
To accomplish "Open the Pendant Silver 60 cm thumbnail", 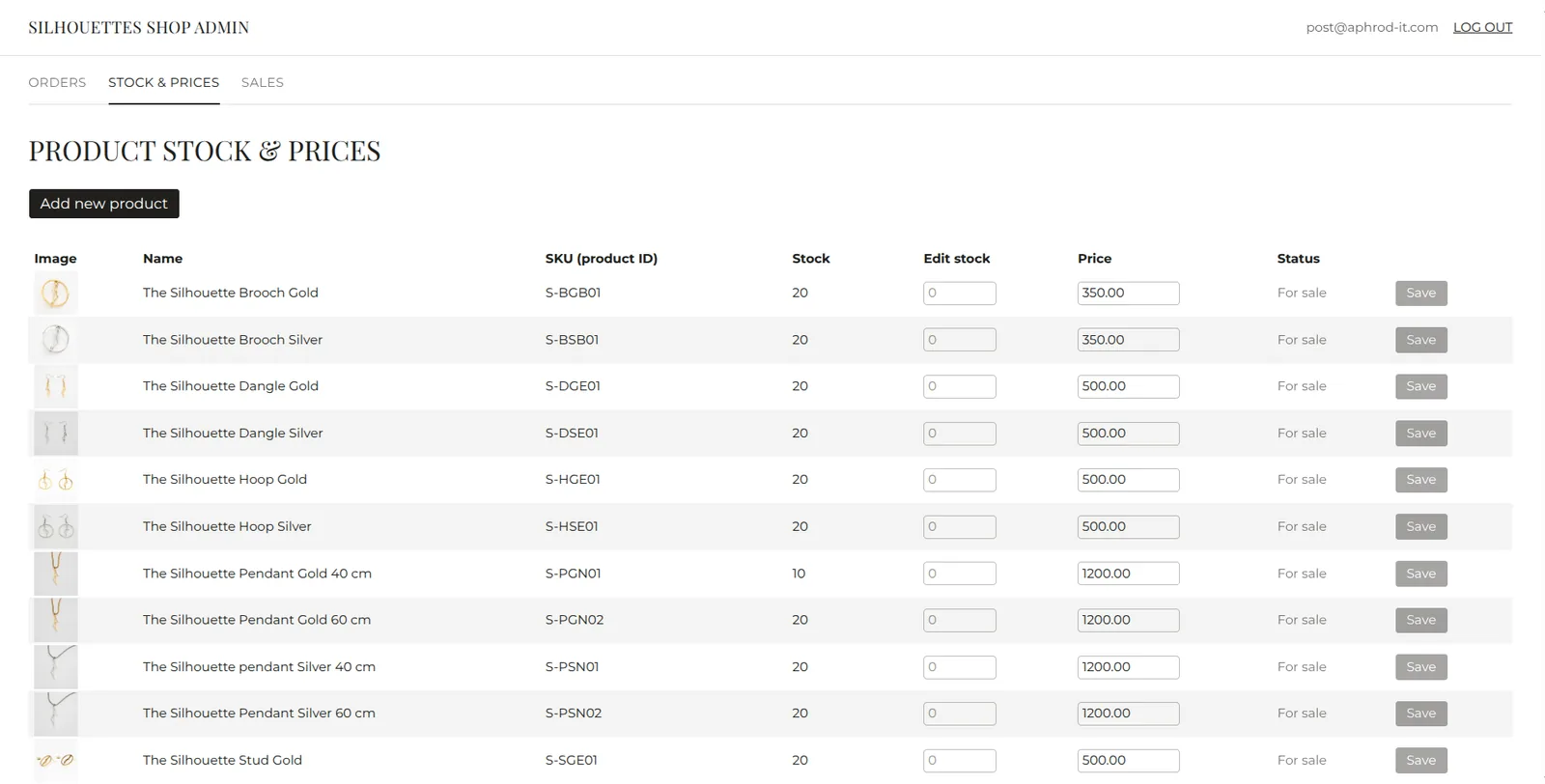I will (56, 714).
